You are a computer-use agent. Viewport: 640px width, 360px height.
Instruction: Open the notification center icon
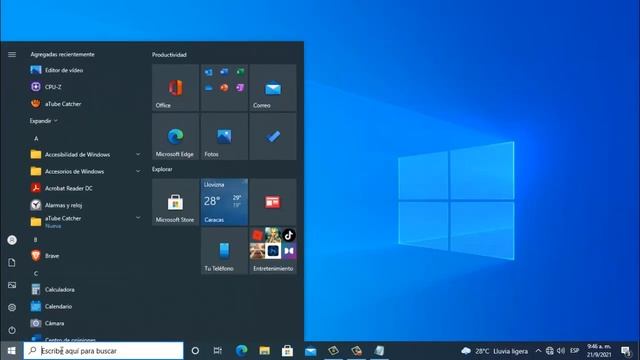[626, 351]
